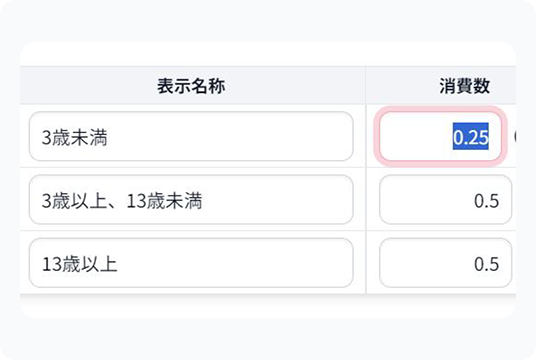Click the cut-off element beside 0.25 field

514,136
